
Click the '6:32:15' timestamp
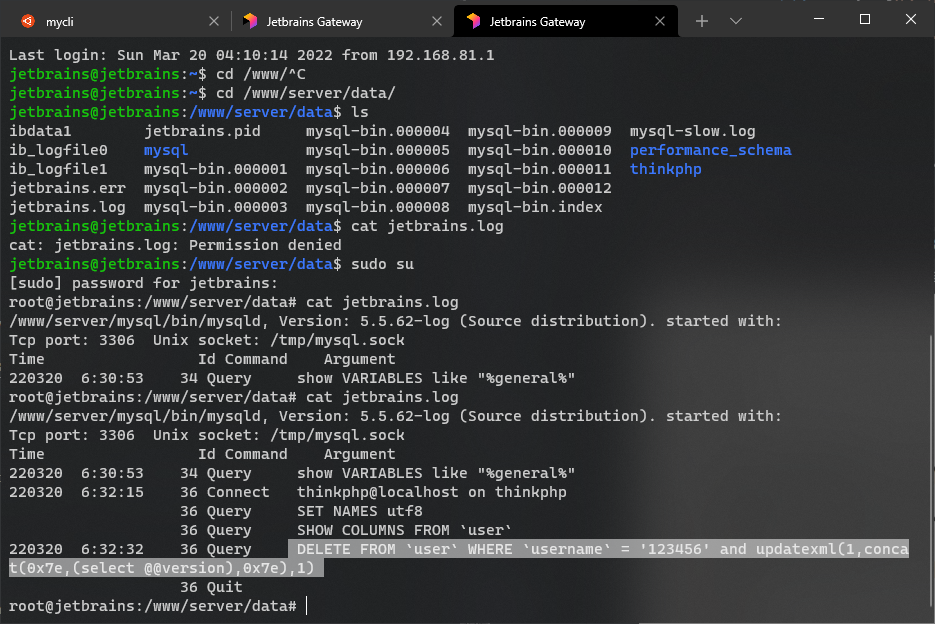point(112,492)
